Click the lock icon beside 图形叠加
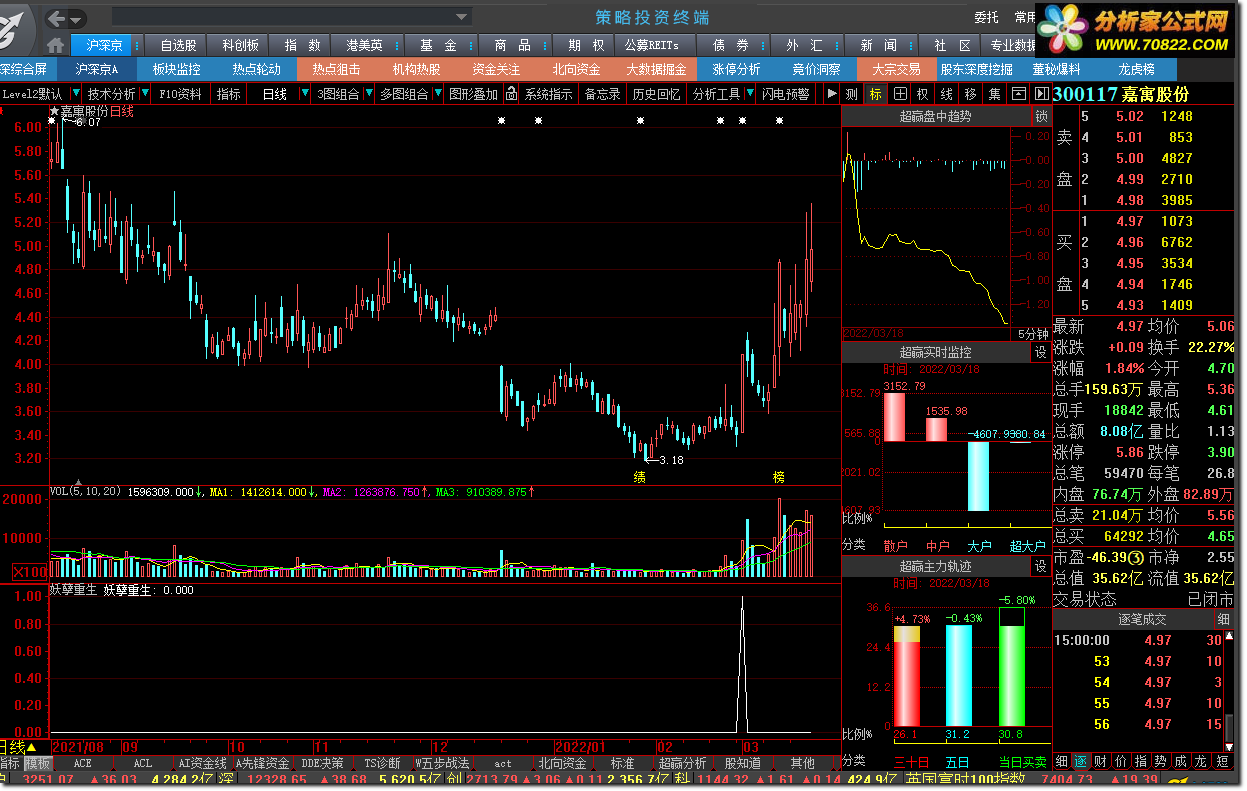 511,94
